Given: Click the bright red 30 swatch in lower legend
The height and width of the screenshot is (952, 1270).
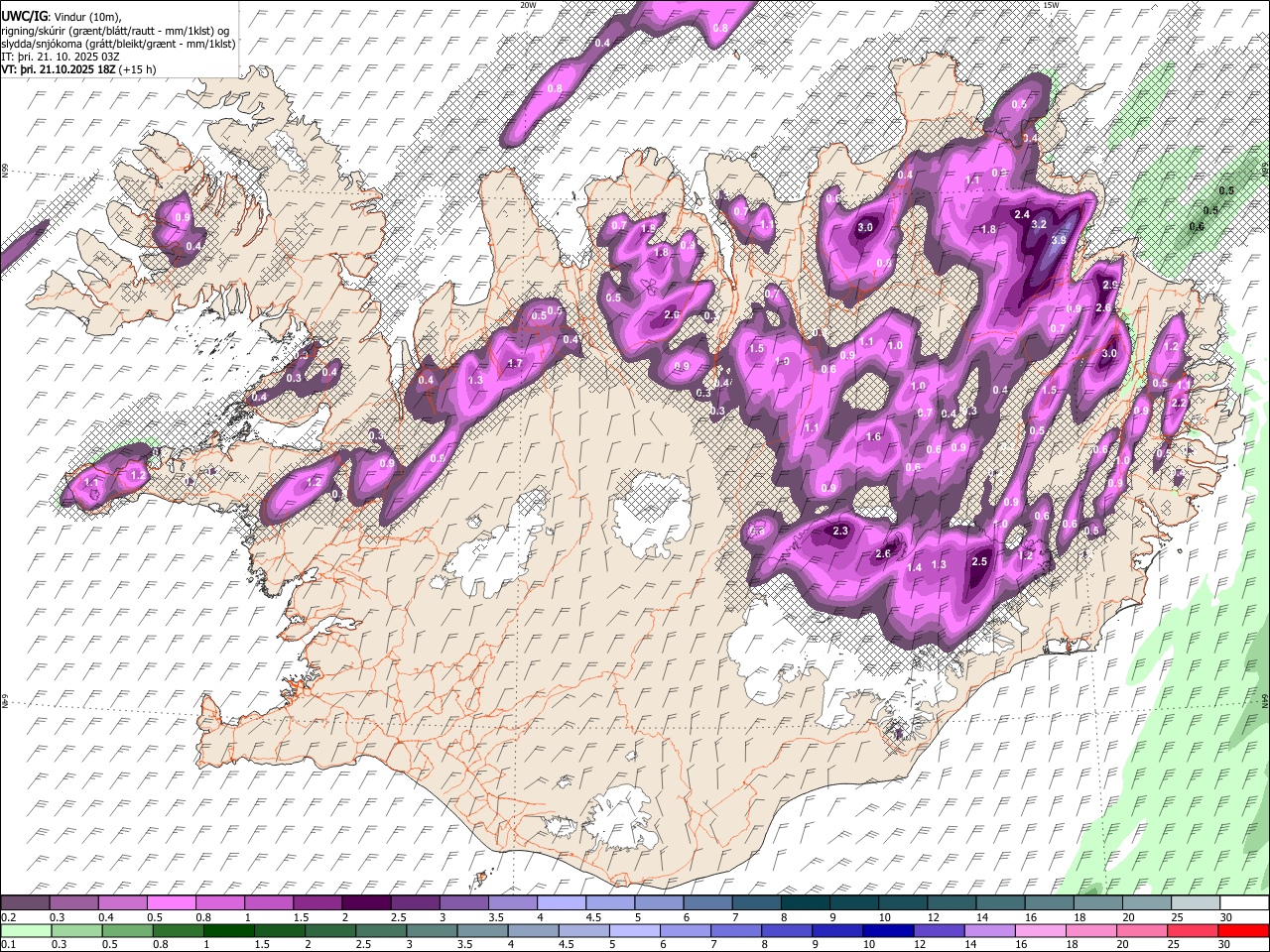Looking at the screenshot, I should click(x=1242, y=930).
